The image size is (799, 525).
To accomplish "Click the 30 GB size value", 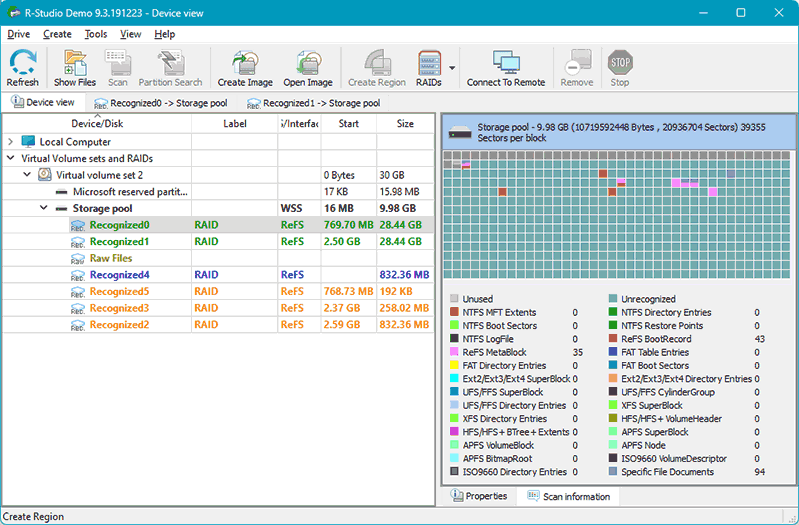I will [392, 175].
